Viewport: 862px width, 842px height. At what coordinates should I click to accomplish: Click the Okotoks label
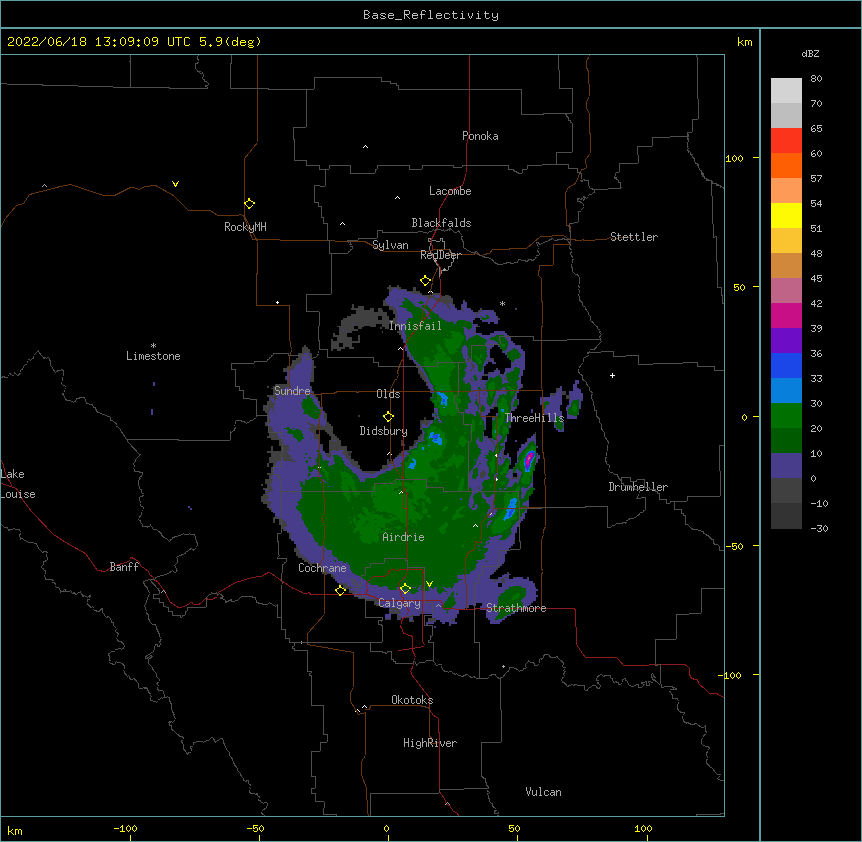[412, 700]
